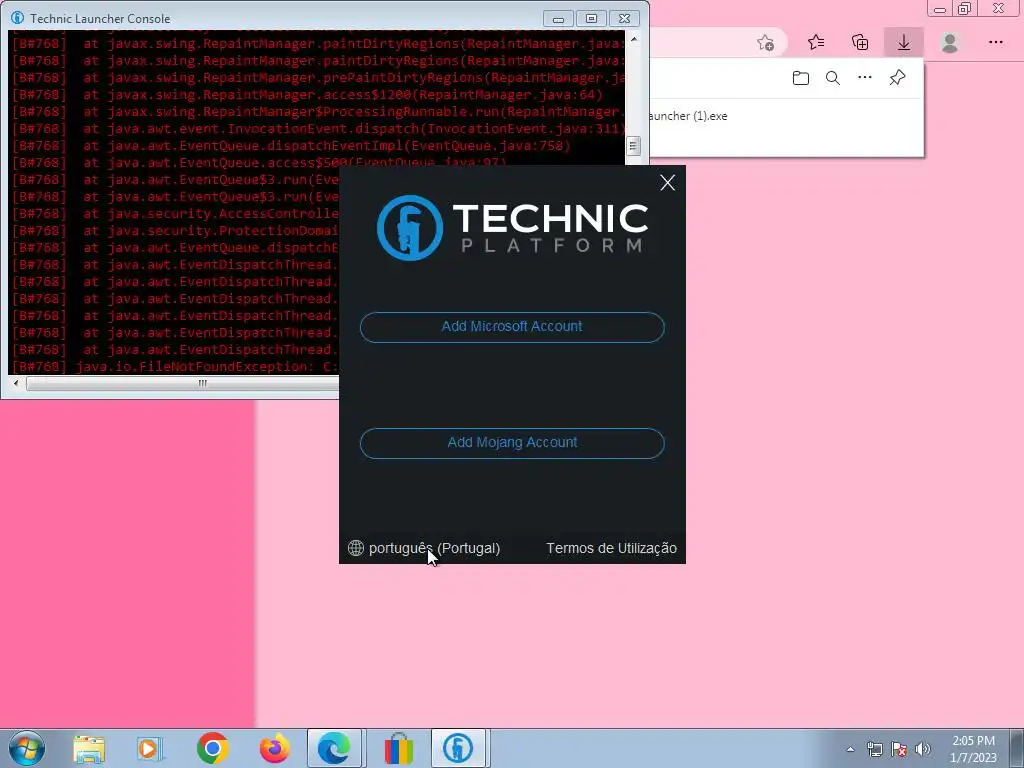This screenshot has height=768, width=1024.
Task: Minimize the Edge browser window
Action: (x=940, y=9)
